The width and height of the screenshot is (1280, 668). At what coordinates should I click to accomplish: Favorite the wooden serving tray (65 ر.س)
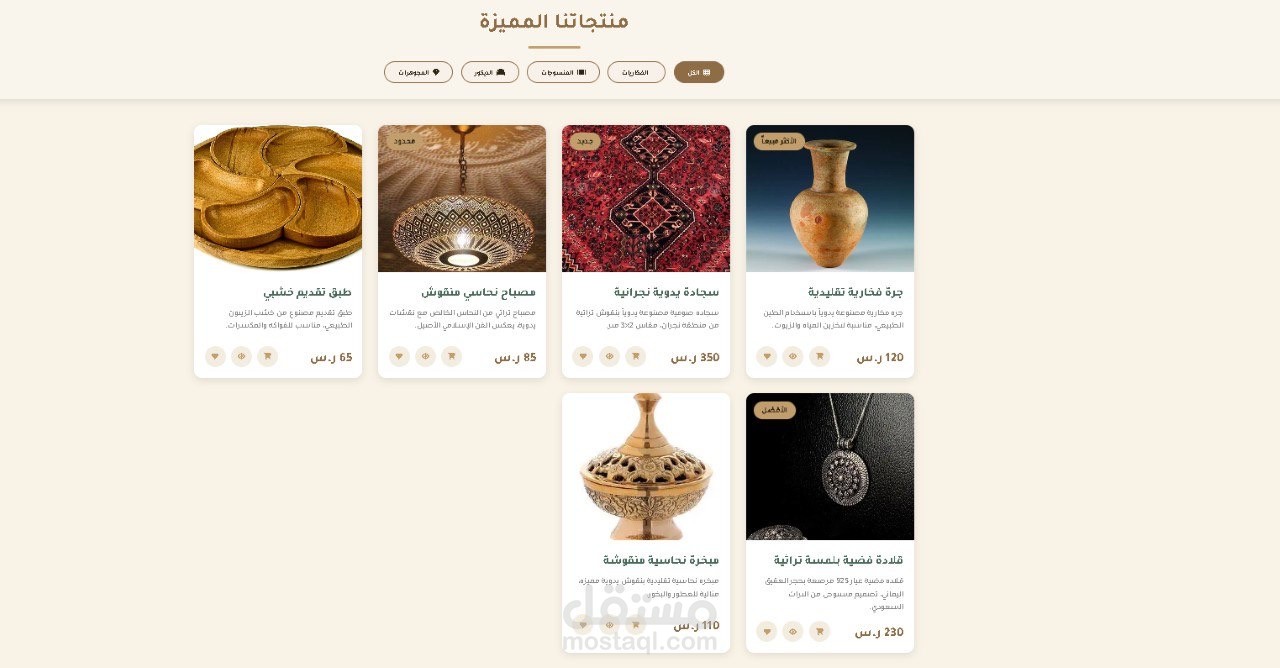tap(215, 356)
